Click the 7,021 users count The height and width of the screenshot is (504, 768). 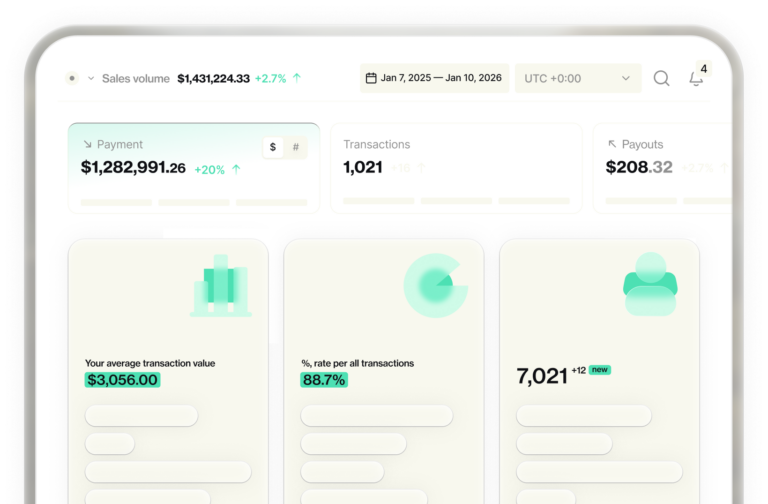click(542, 376)
